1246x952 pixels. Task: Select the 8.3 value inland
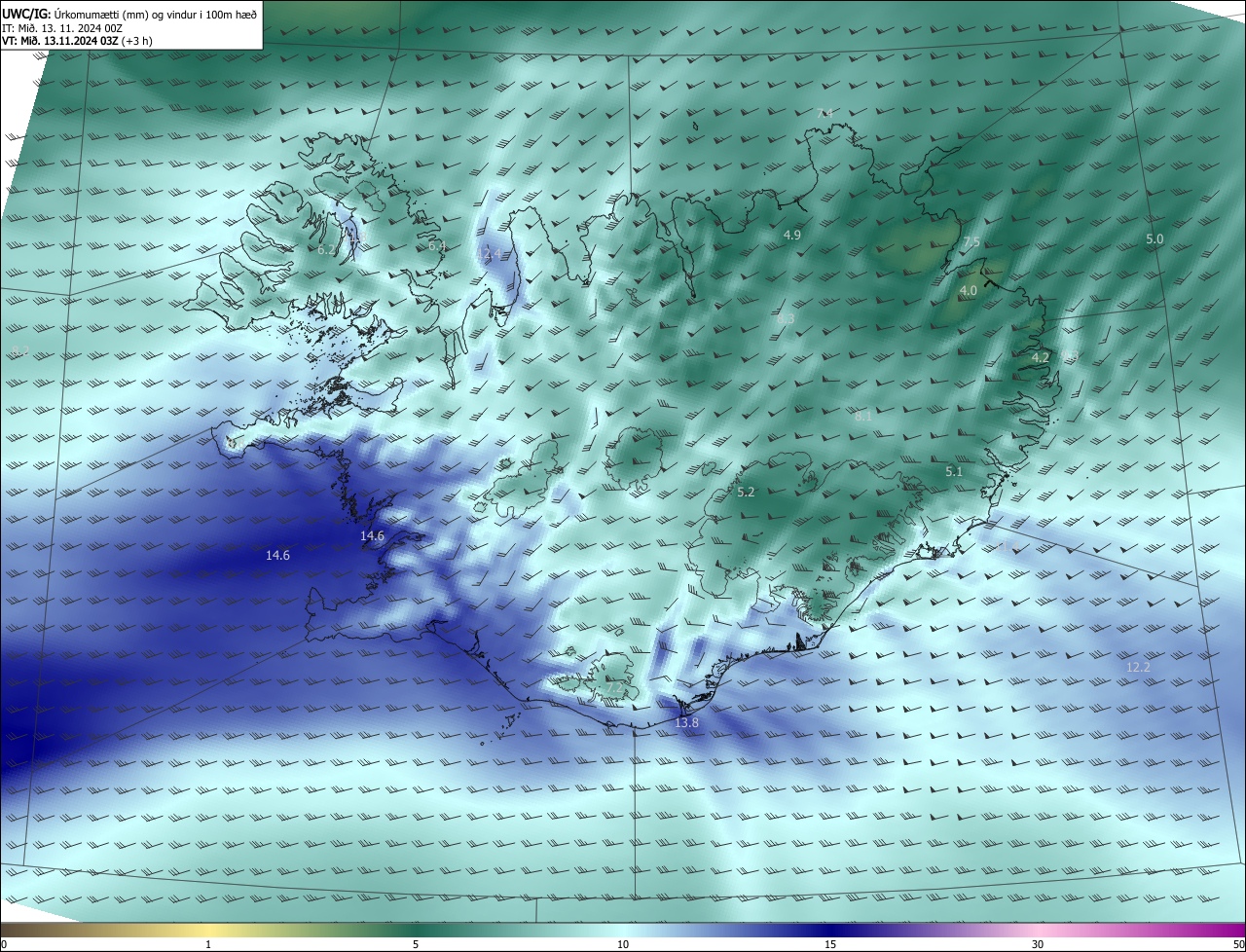[x=786, y=318]
